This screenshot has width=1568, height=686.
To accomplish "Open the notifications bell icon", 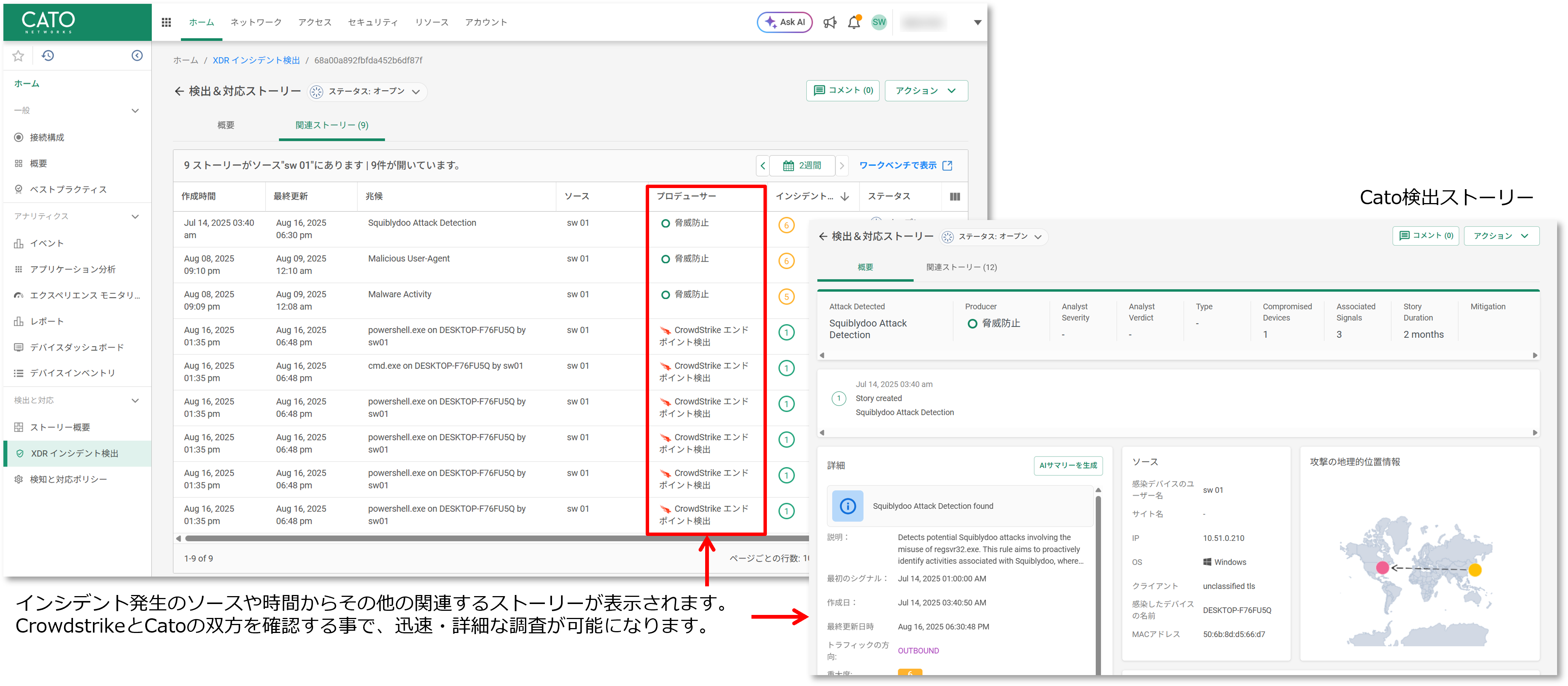I will [854, 23].
